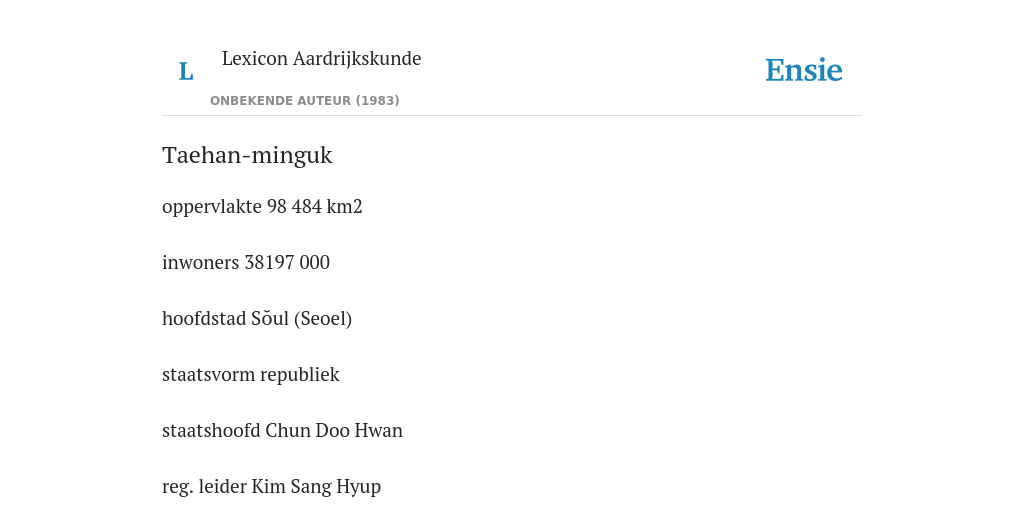The height and width of the screenshot is (512, 1024).
Task: Click the name Chun Doo Hwan
Action: [x=334, y=431]
